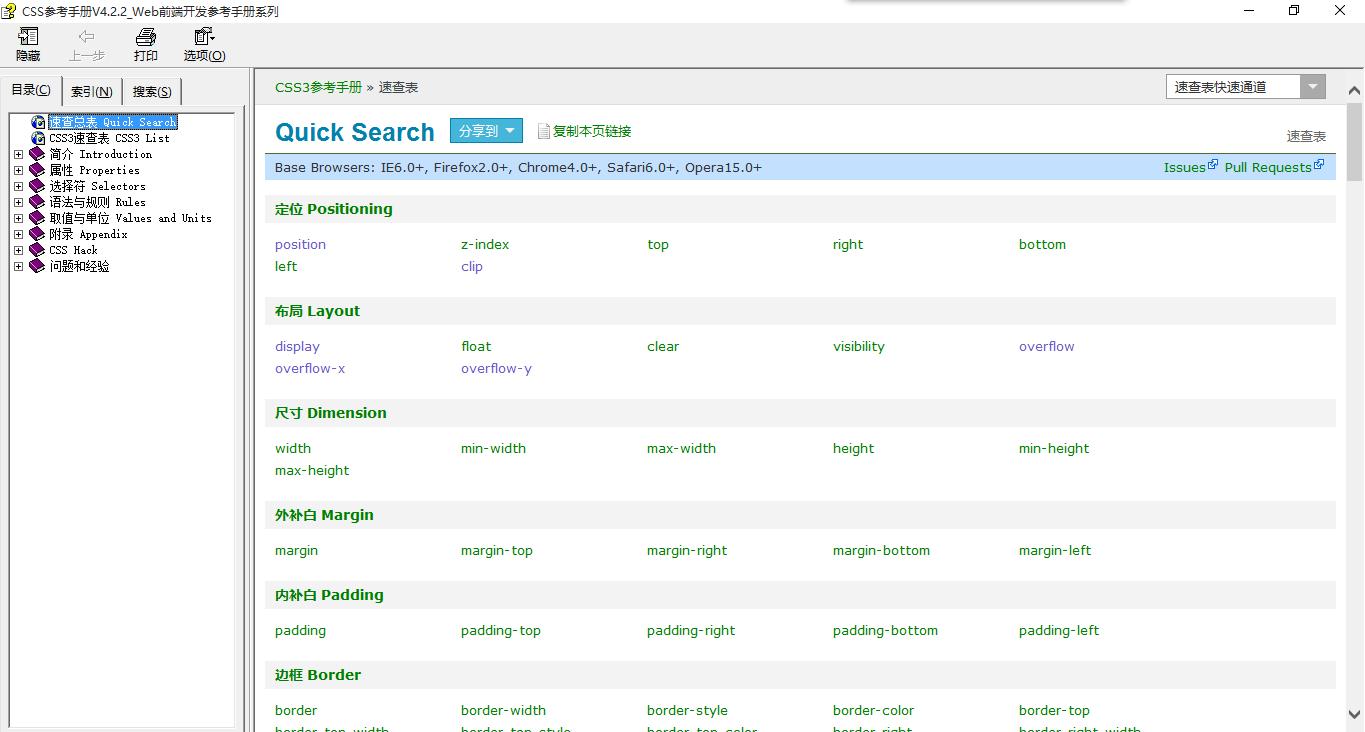Click the page icon beside CSS3速查表 CSS3 List

click(x=38, y=138)
